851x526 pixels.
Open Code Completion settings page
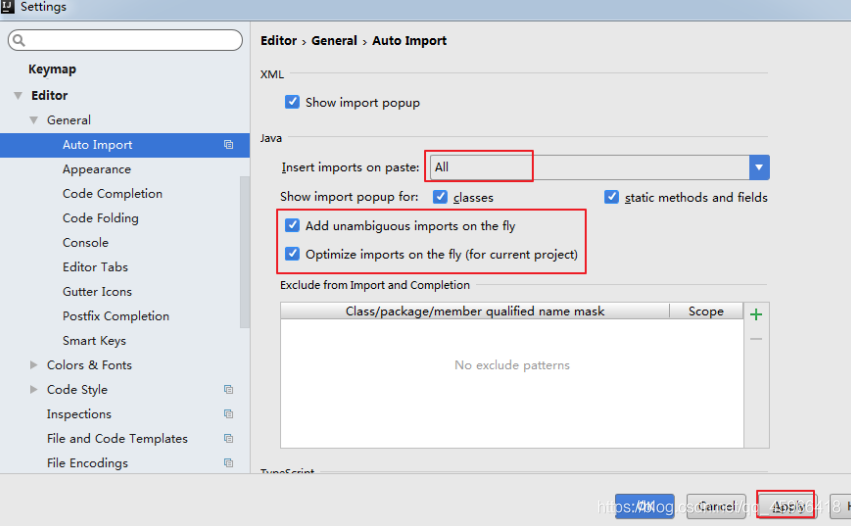click(x=112, y=194)
